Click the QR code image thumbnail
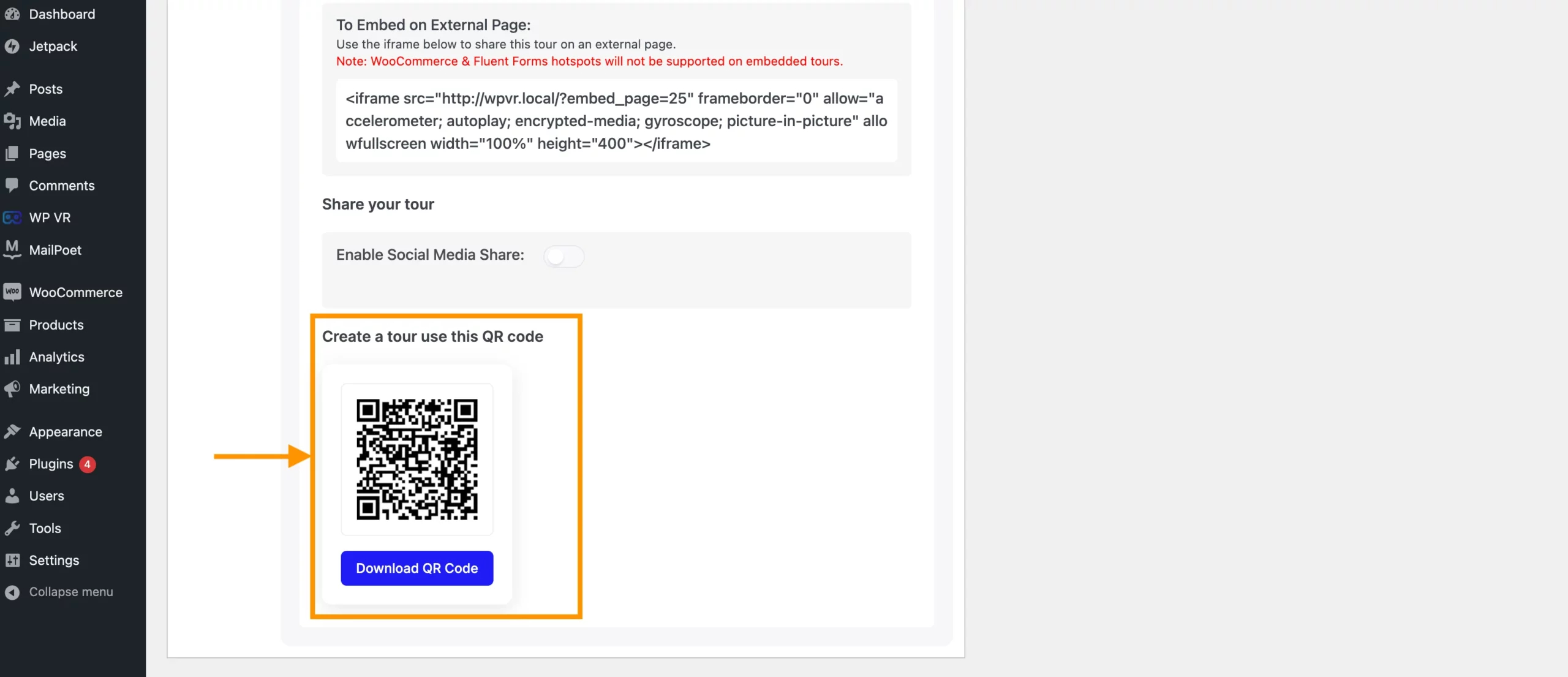The width and height of the screenshot is (1568, 677). (417, 459)
